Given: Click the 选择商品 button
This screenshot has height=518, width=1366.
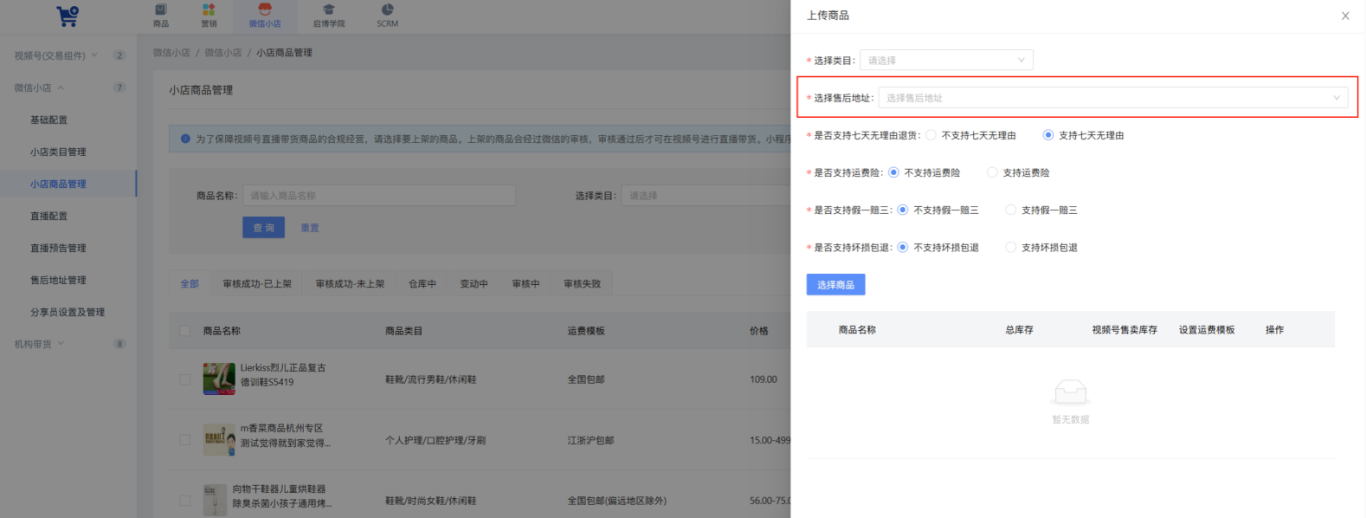Looking at the screenshot, I should pos(836,285).
